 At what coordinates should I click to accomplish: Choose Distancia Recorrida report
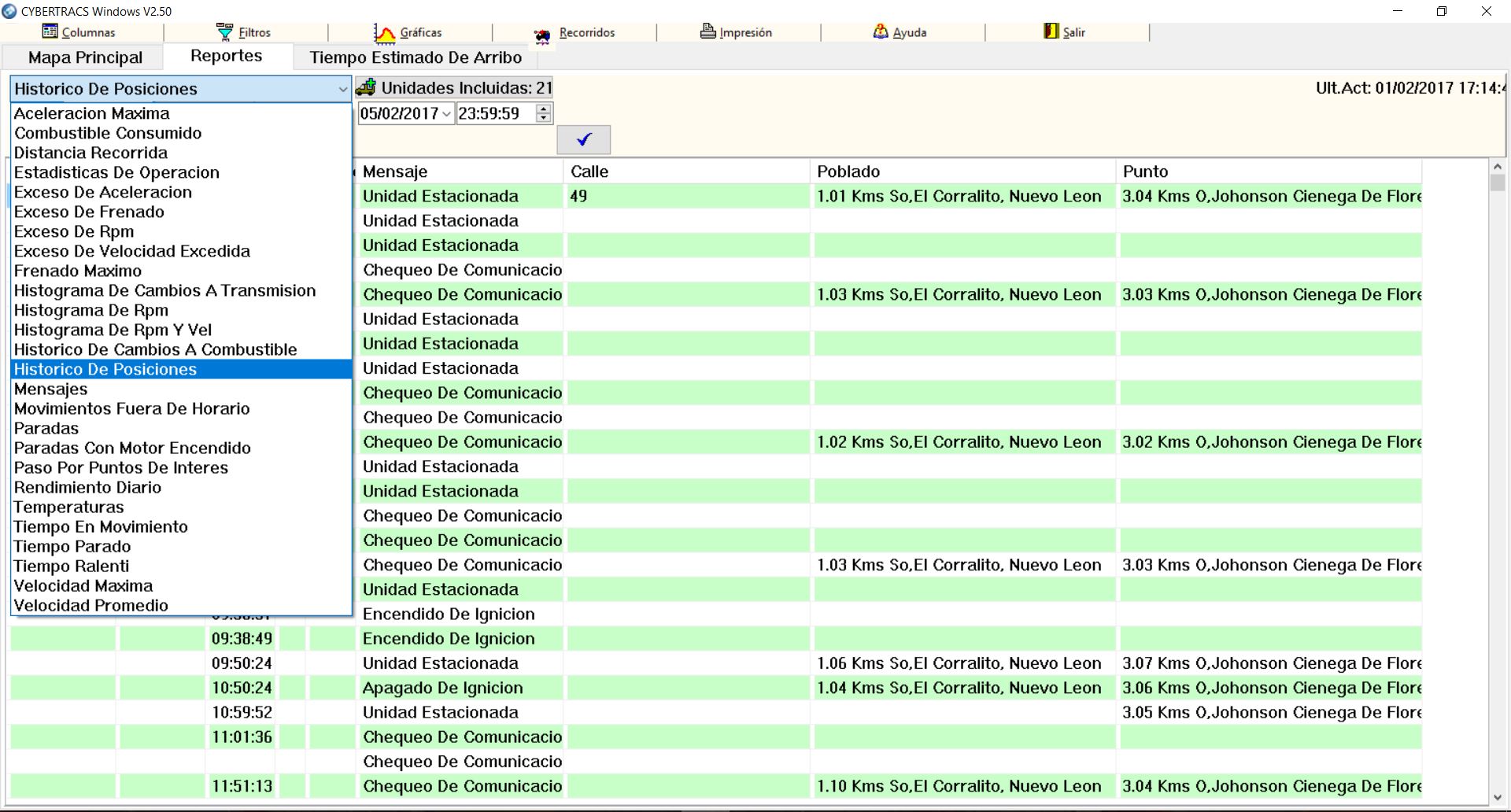(x=181, y=153)
